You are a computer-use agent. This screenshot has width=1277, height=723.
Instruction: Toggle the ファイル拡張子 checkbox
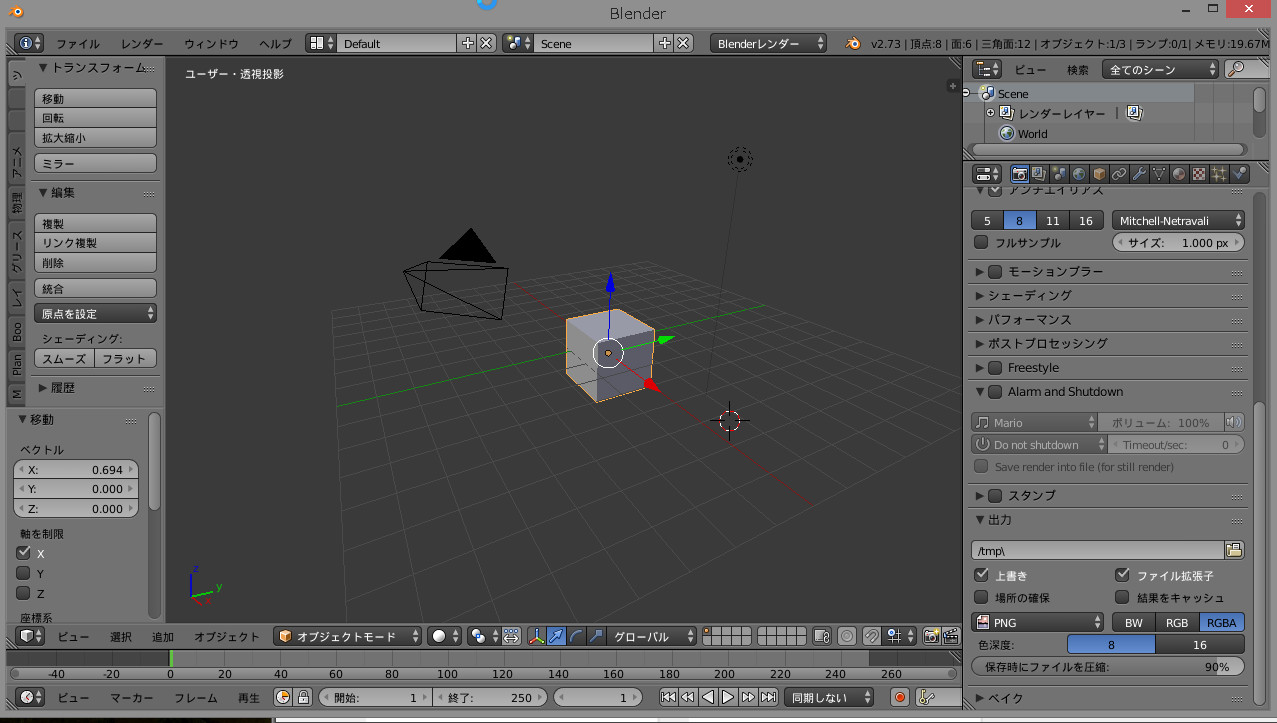(x=1122, y=575)
